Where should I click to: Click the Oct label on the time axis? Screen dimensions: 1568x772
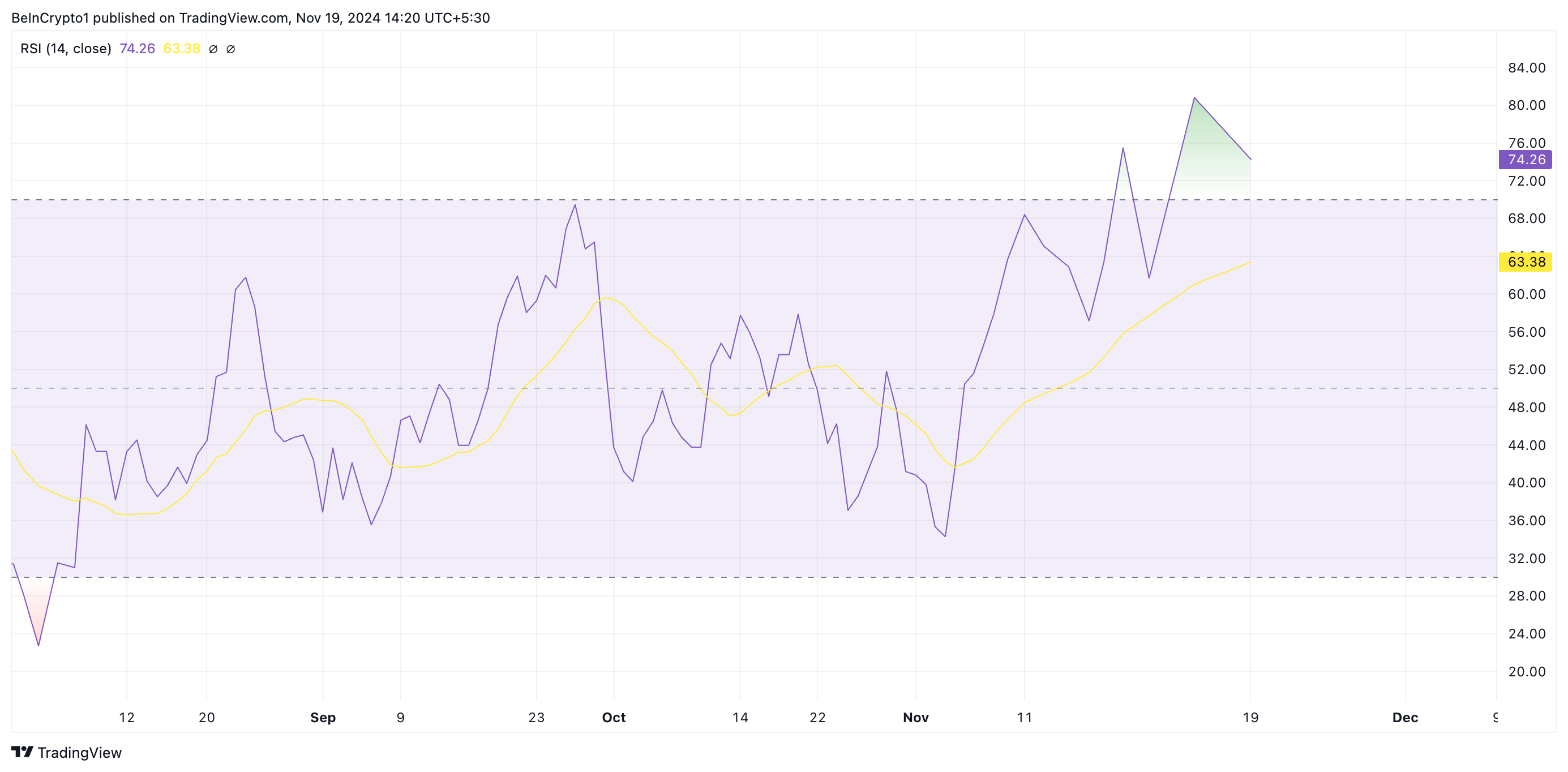pos(614,717)
